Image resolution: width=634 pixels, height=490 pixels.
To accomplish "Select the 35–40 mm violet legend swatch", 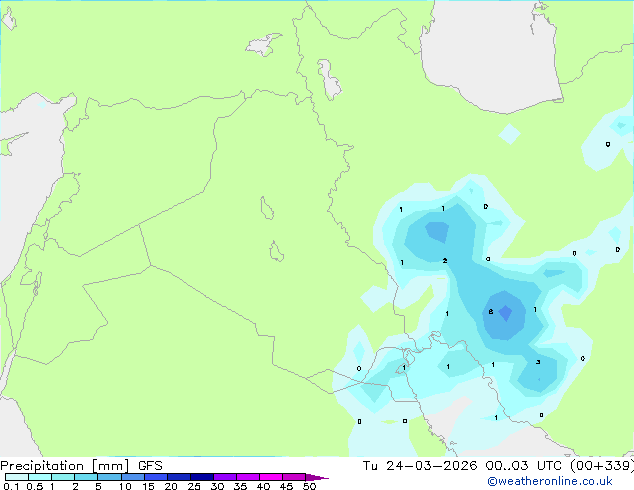I will [x=248, y=477].
